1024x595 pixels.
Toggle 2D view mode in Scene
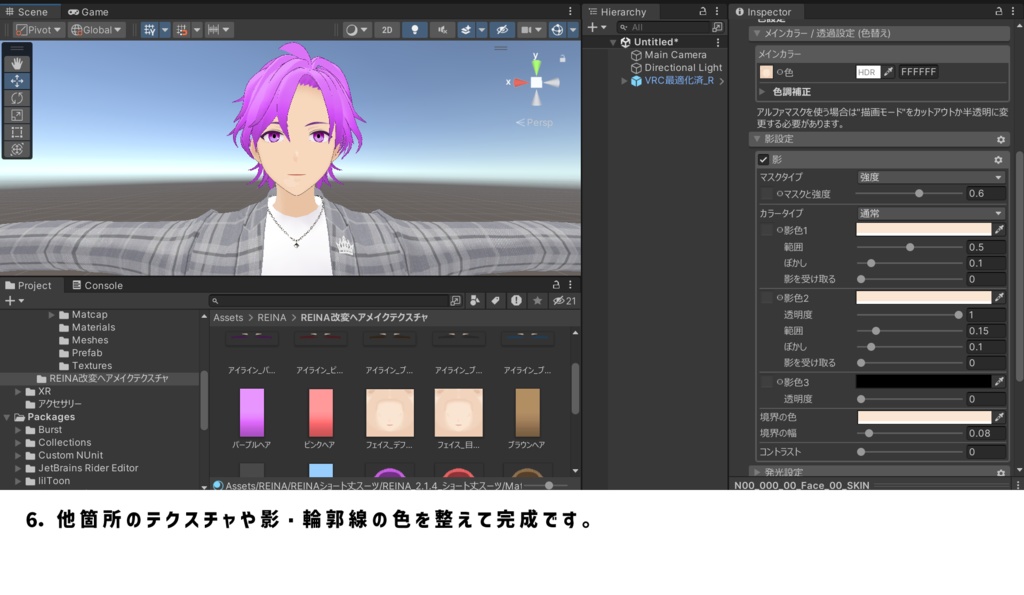coord(387,30)
